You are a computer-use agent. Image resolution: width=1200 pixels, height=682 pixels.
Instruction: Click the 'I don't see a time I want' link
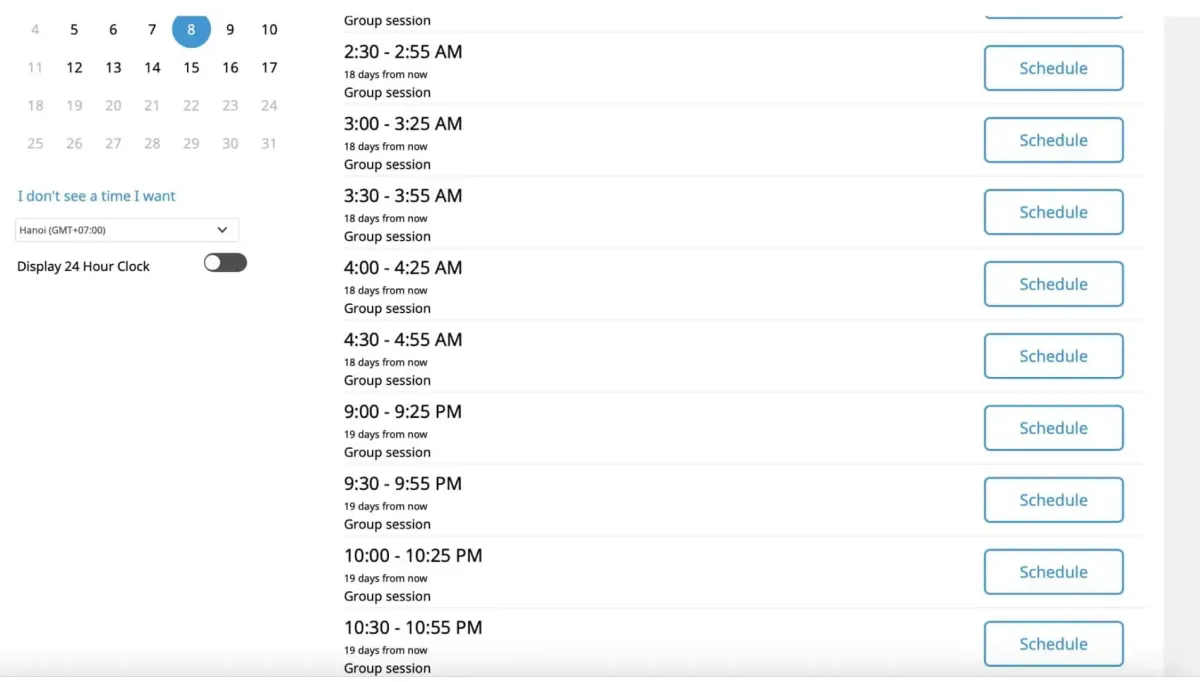[x=96, y=196]
